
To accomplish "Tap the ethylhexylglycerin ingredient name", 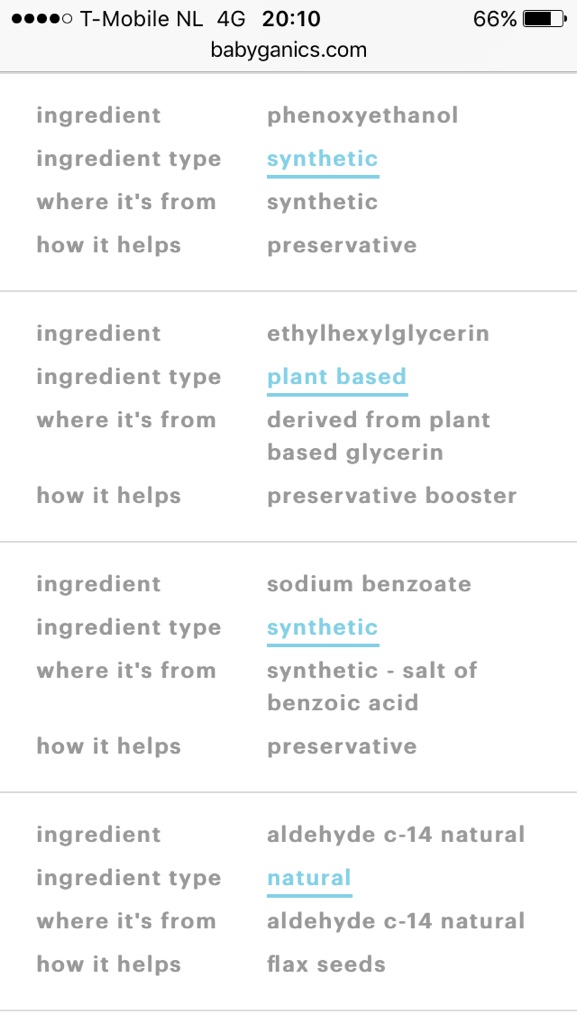I will pyautogui.click(x=378, y=334).
